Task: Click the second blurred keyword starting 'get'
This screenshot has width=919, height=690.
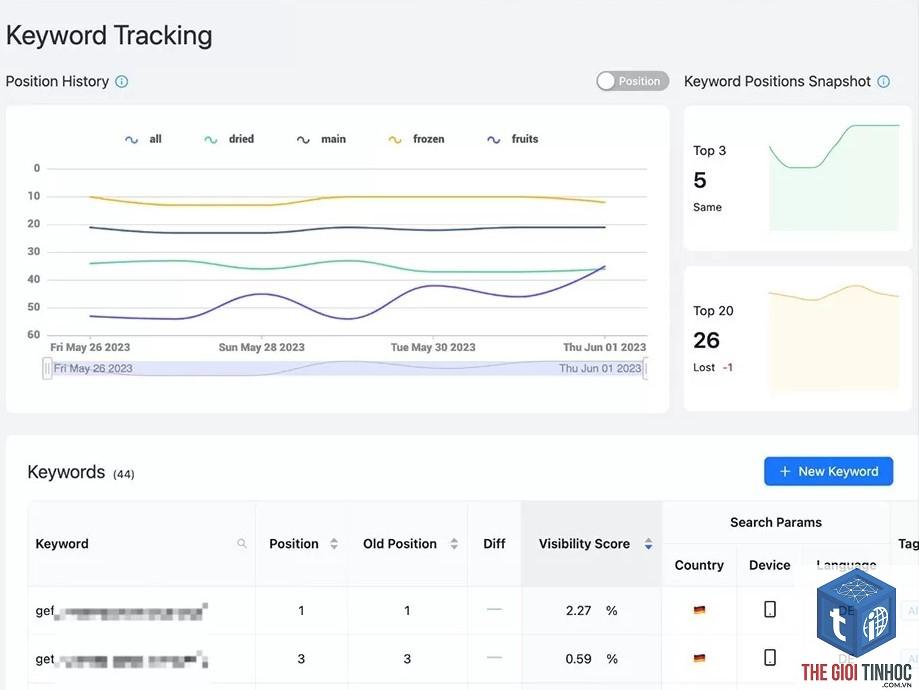Action: 121,659
